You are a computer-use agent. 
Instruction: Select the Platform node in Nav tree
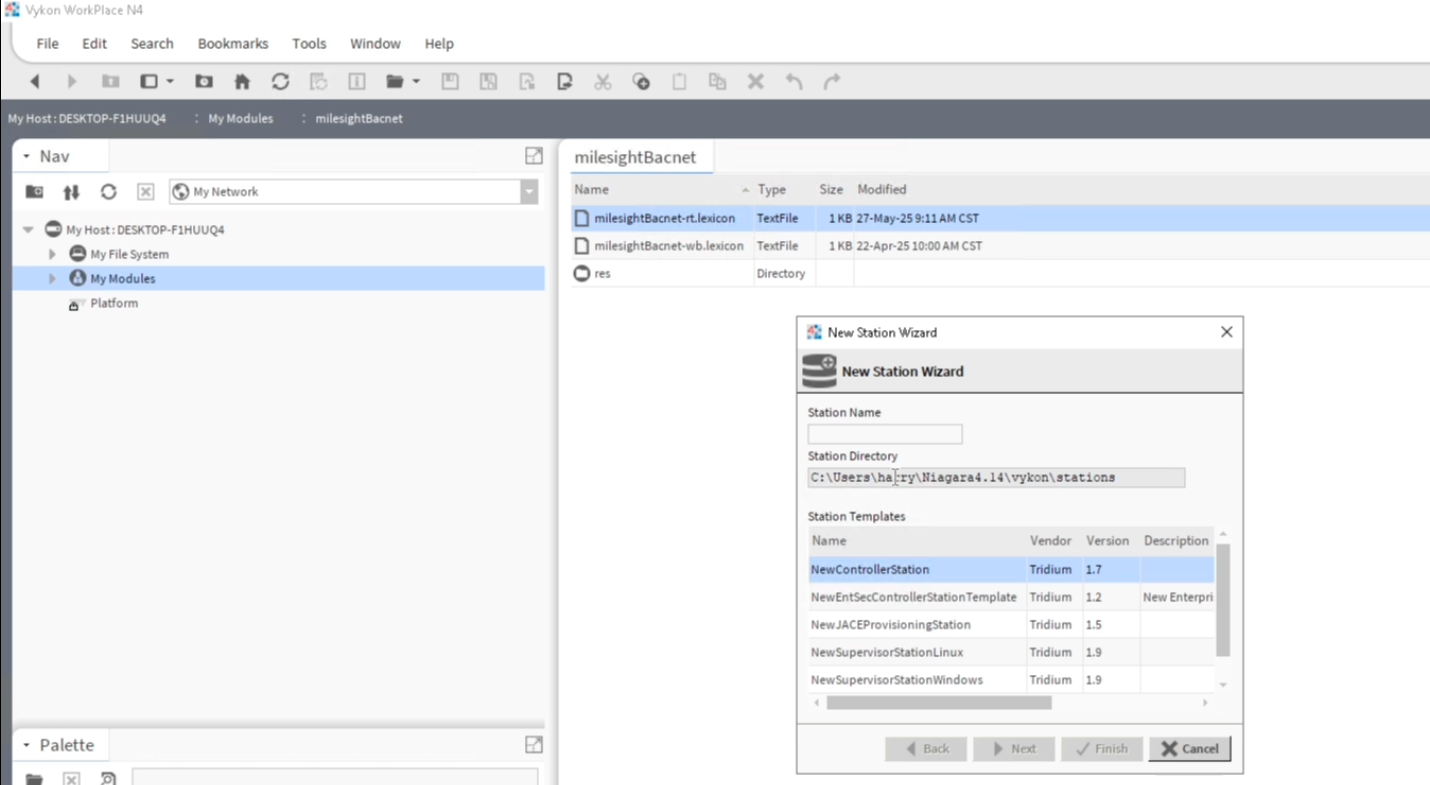coord(114,303)
